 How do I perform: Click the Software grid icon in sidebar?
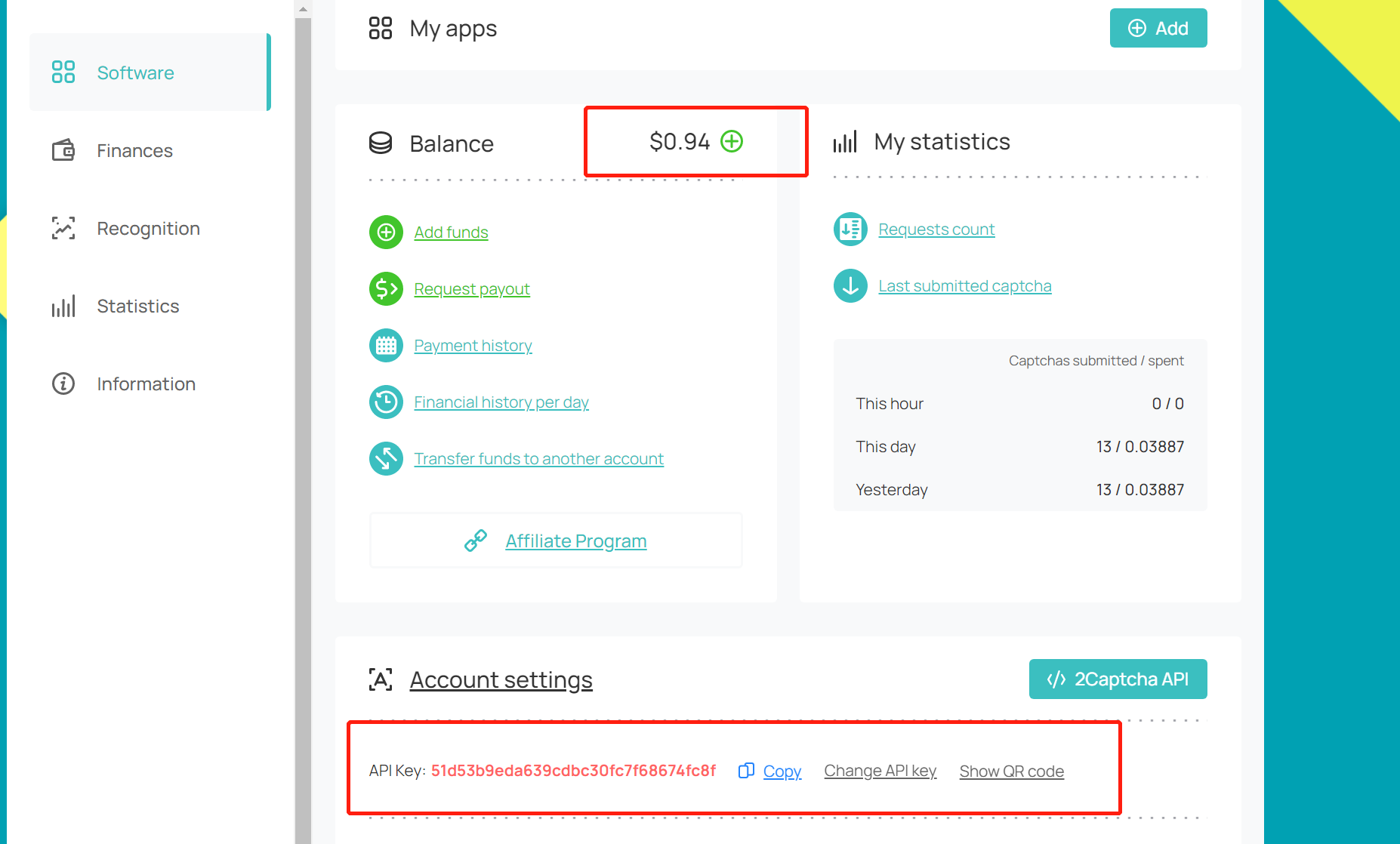pos(63,72)
